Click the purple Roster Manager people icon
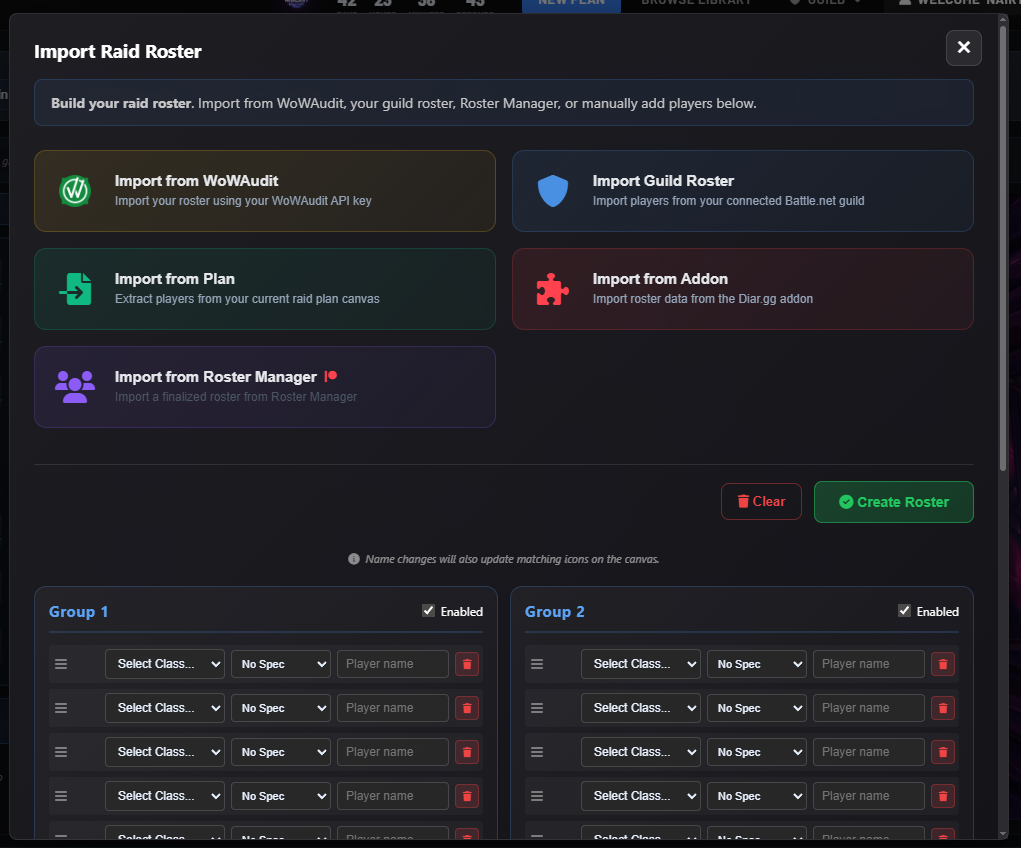The width and height of the screenshot is (1021, 848). [x=75, y=387]
